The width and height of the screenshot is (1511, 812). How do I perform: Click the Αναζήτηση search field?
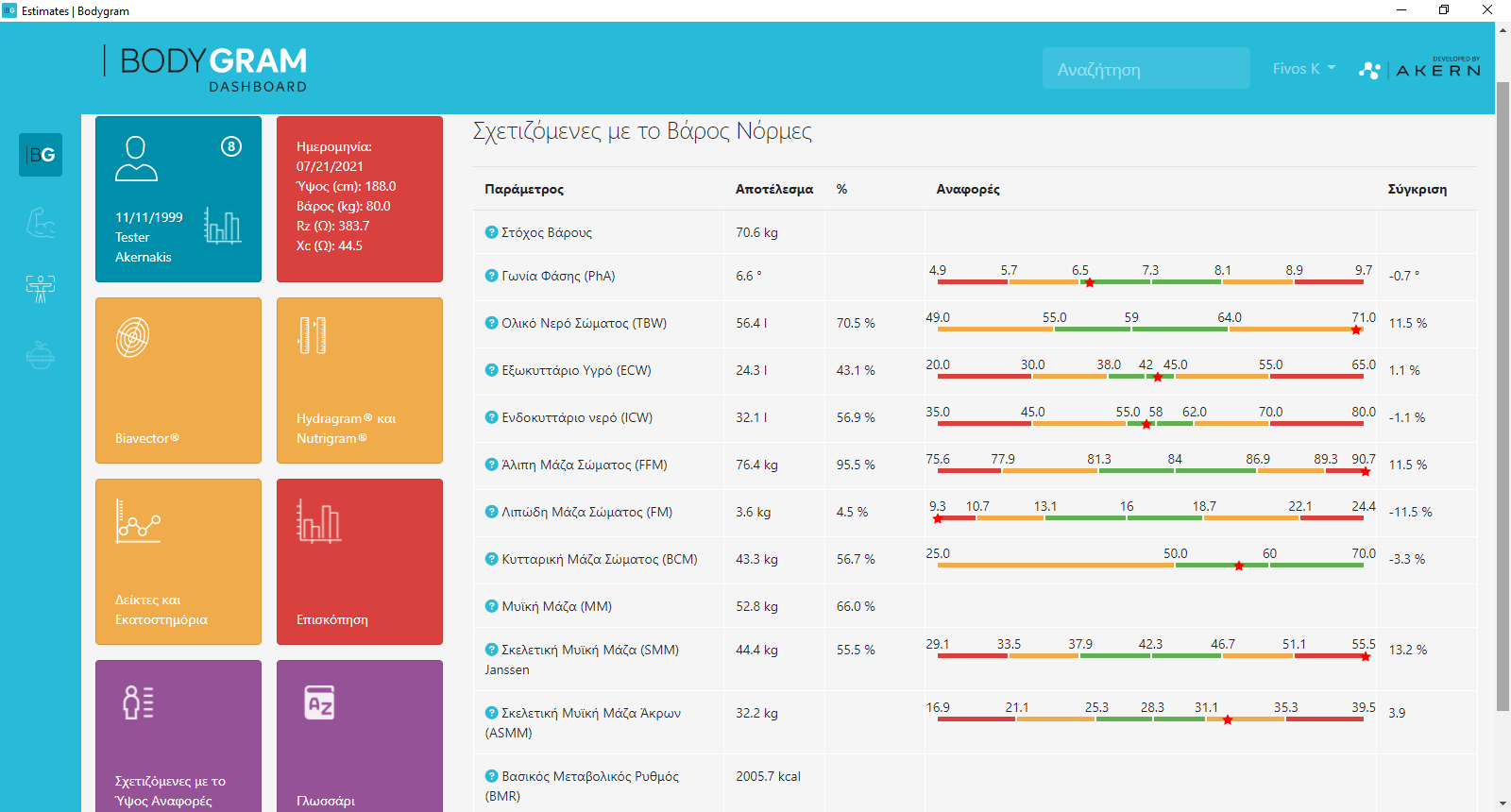tap(1146, 68)
